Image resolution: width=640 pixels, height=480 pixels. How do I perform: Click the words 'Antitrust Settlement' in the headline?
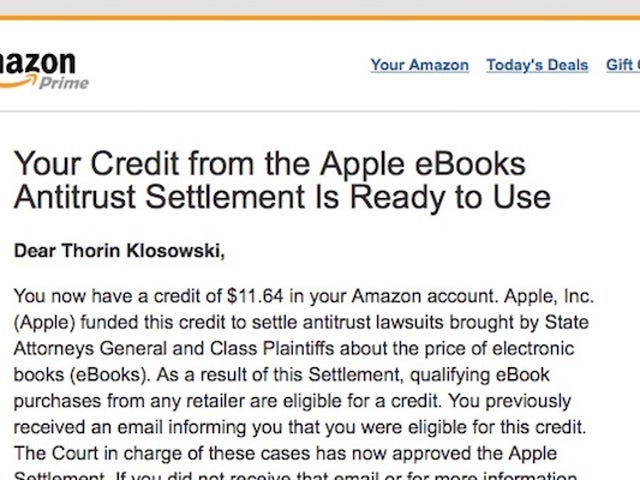coord(159,197)
